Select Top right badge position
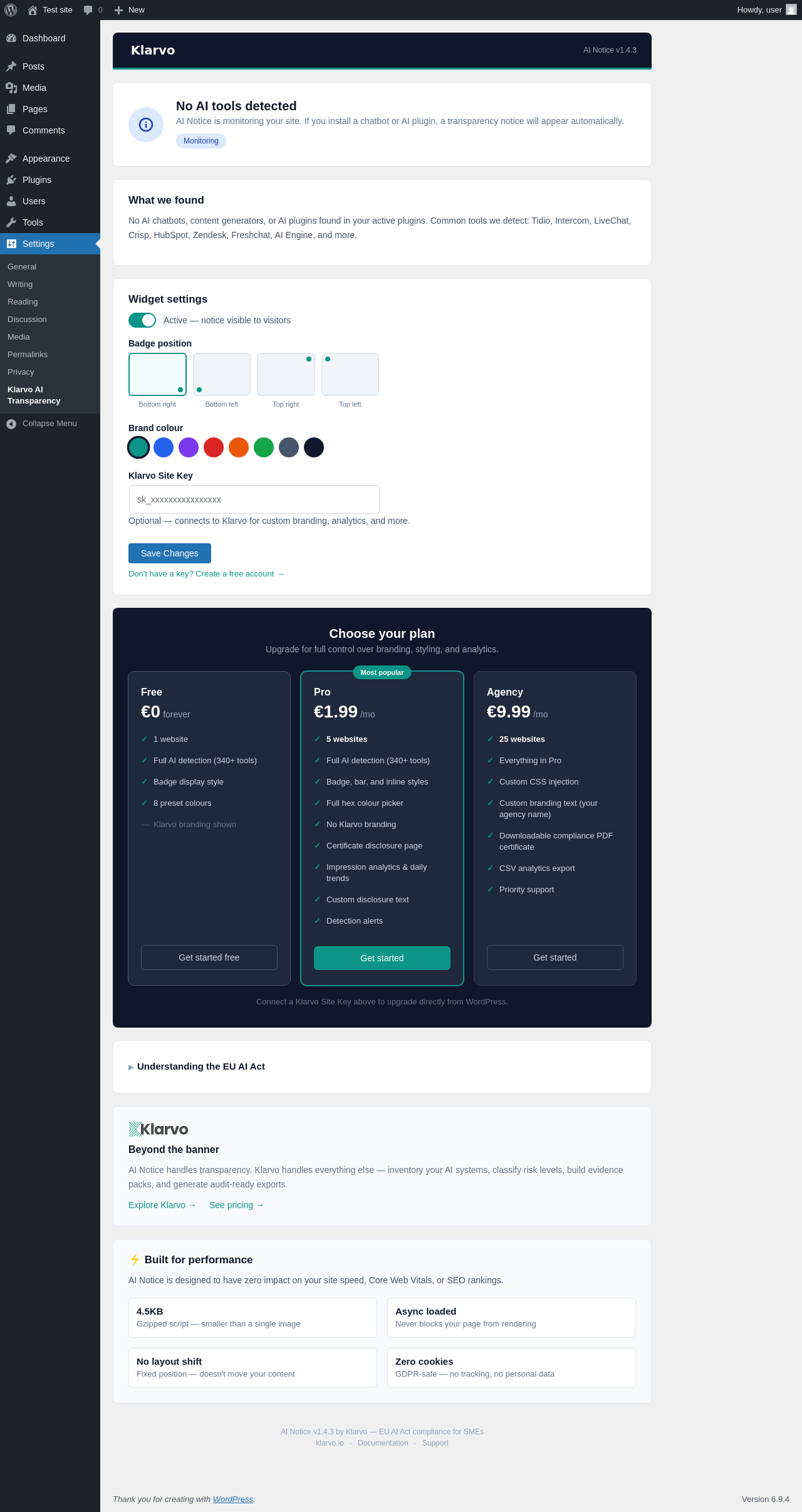Screen dimensions: 802x1512 click(x=286, y=375)
